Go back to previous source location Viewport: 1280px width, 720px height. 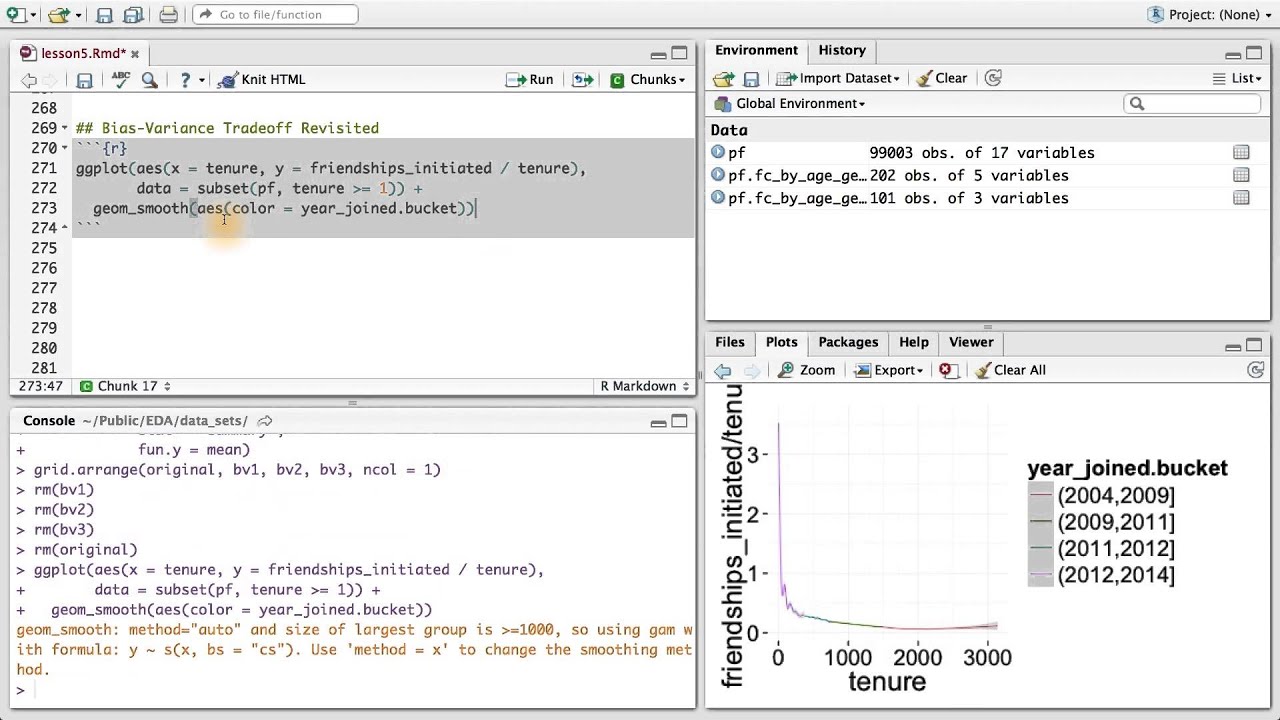click(29, 80)
